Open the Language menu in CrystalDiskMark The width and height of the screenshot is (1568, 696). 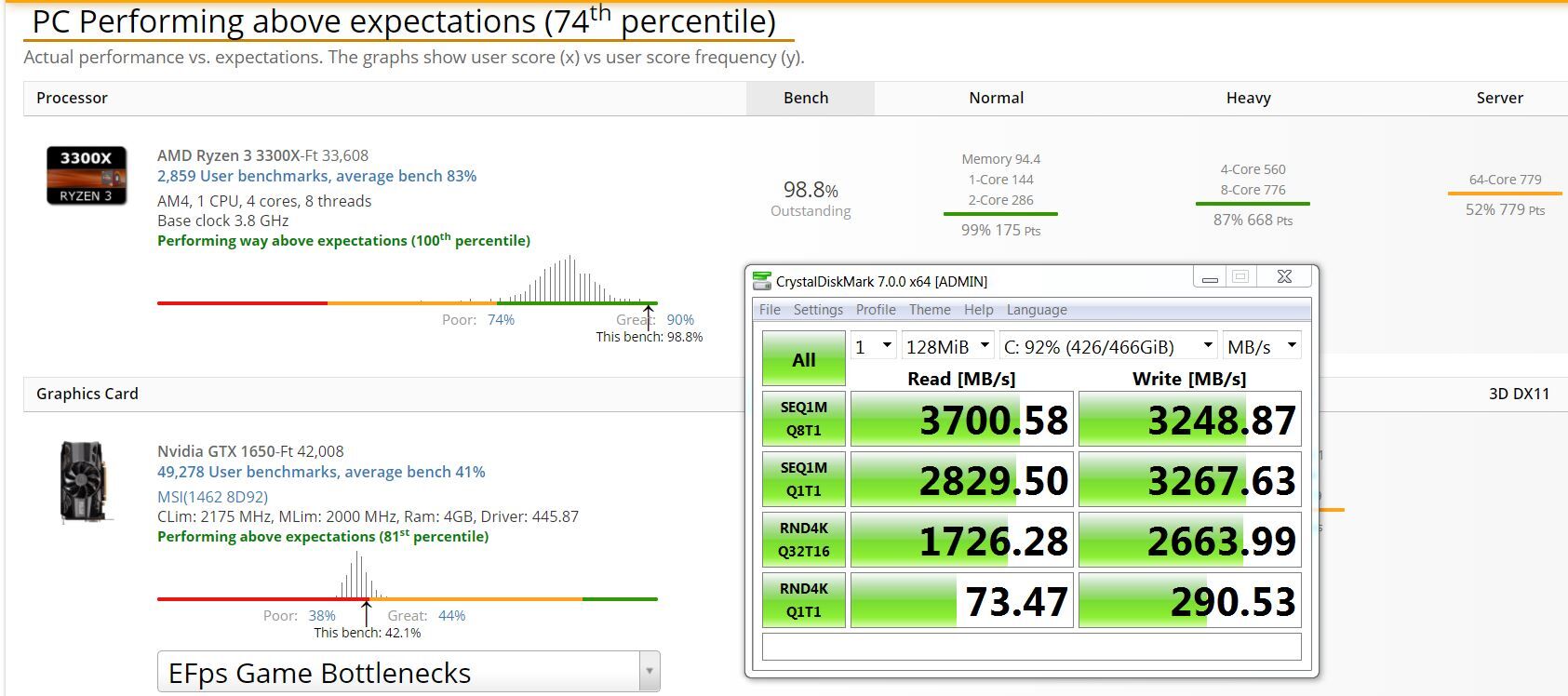(x=1037, y=310)
